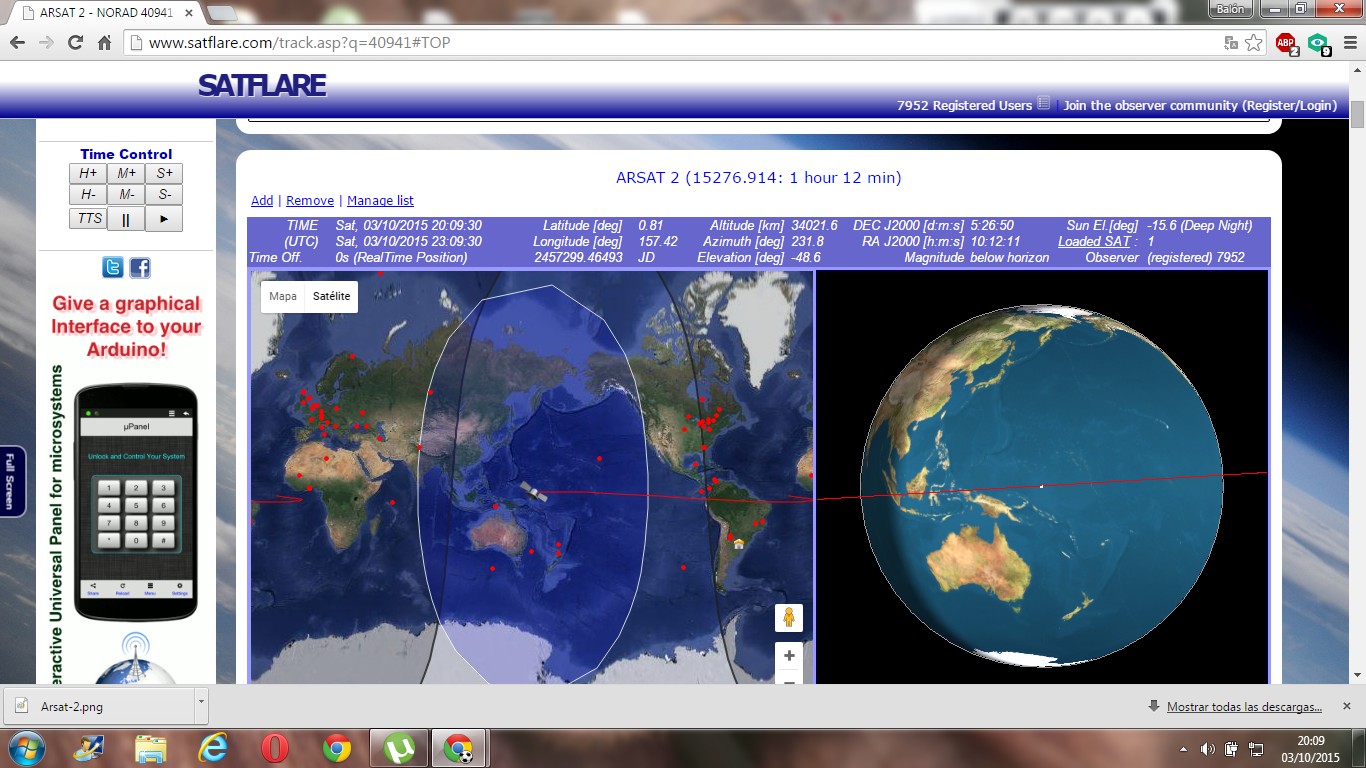Image resolution: width=1366 pixels, height=768 pixels.
Task: Step back time with S- button
Action: 164,194
